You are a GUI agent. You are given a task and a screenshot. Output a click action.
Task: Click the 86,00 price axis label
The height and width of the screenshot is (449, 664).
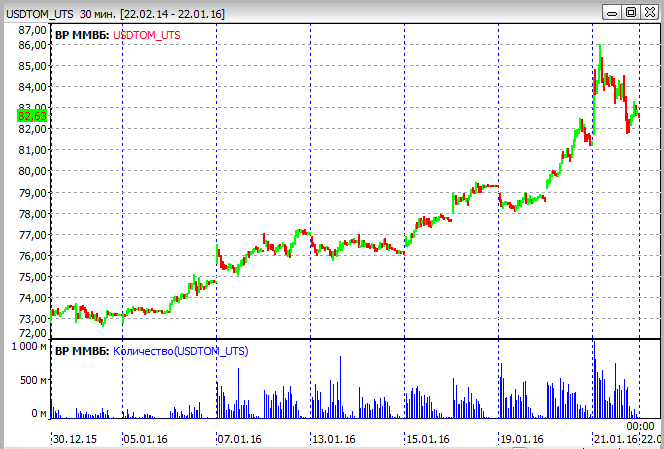pos(33,45)
